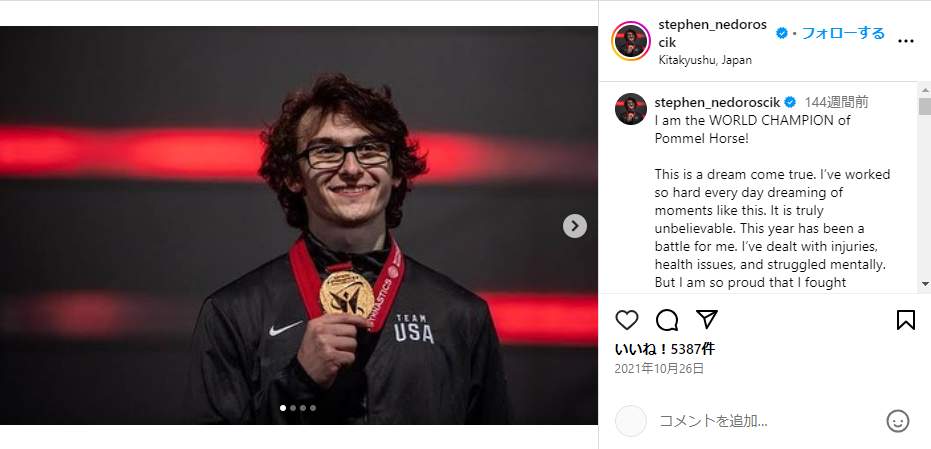Image resolution: width=931 pixels, height=449 pixels.
Task: Share the post using the paper plane icon
Action: tap(707, 320)
